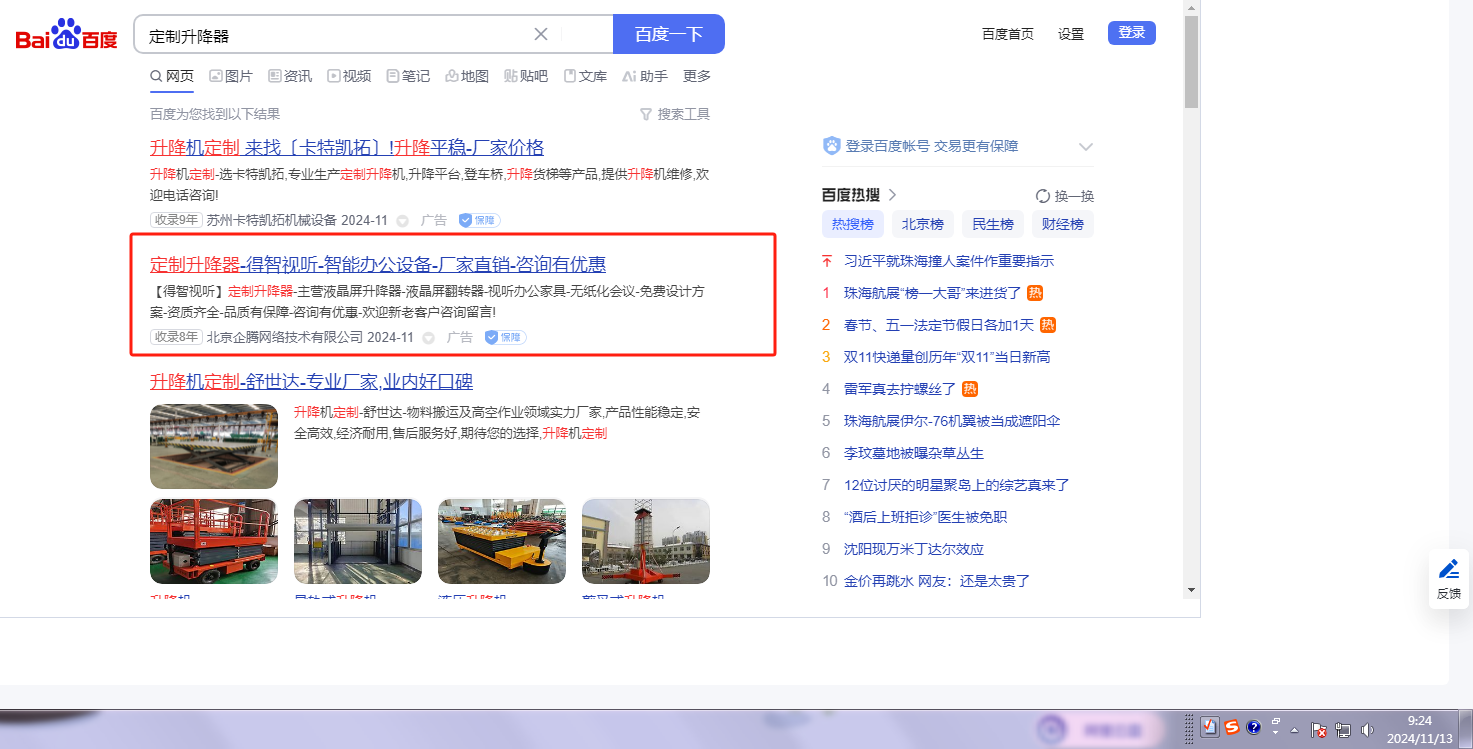The image size is (1473, 749).
Task: Click the blue help question mark tray icon
Action: 1254,728
